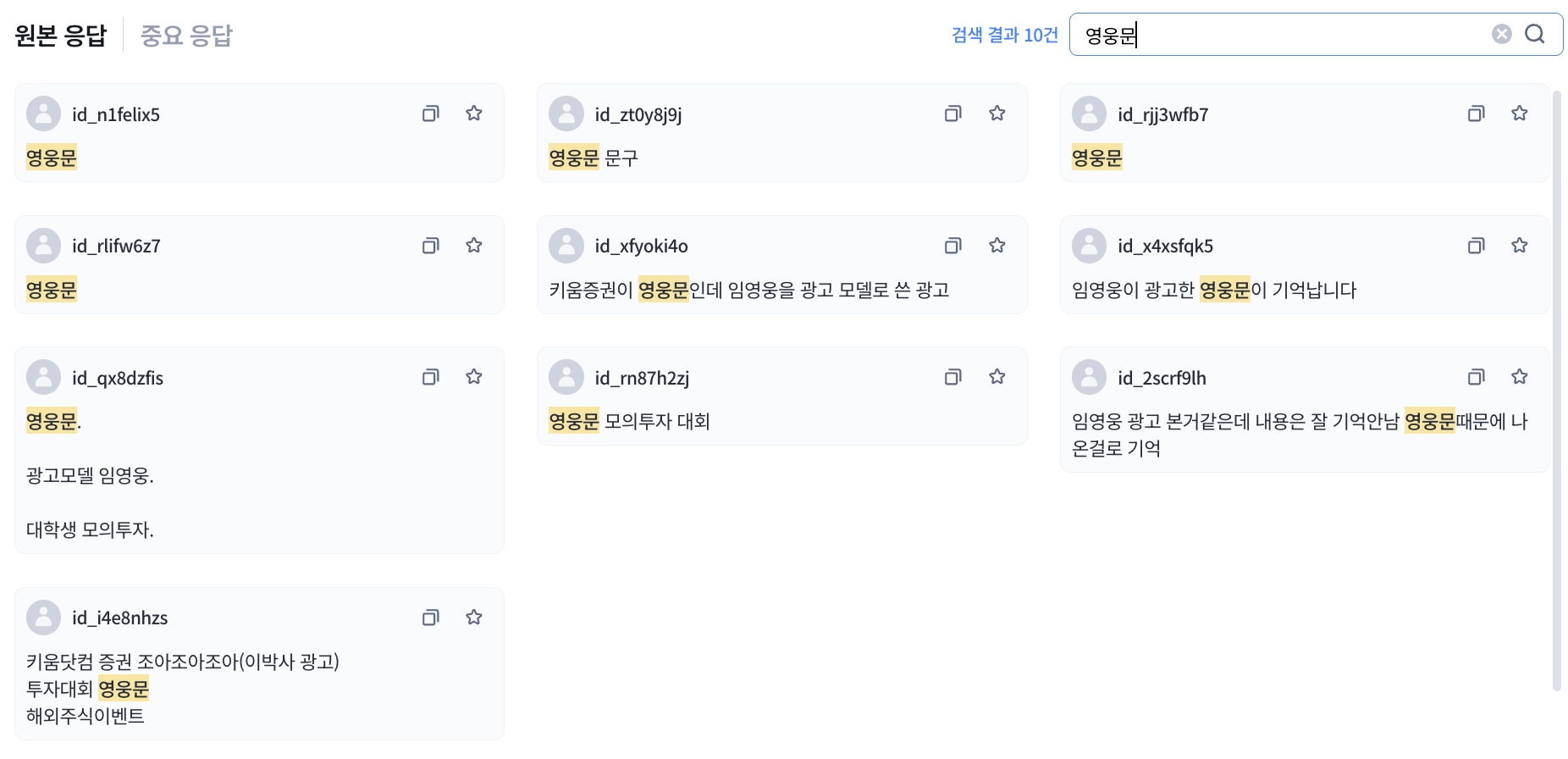Star the id_n1felix5 response
The height and width of the screenshot is (759, 1568).
(x=474, y=114)
